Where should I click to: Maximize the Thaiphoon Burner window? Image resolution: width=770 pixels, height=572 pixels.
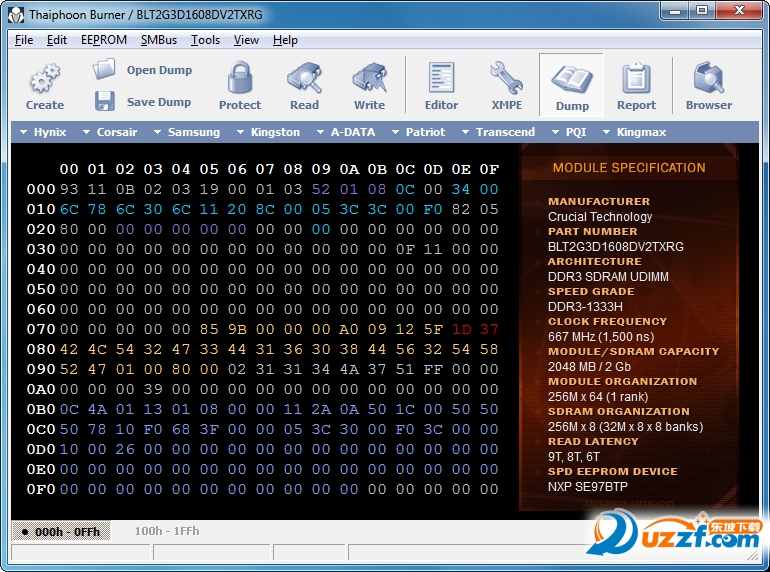tap(702, 10)
